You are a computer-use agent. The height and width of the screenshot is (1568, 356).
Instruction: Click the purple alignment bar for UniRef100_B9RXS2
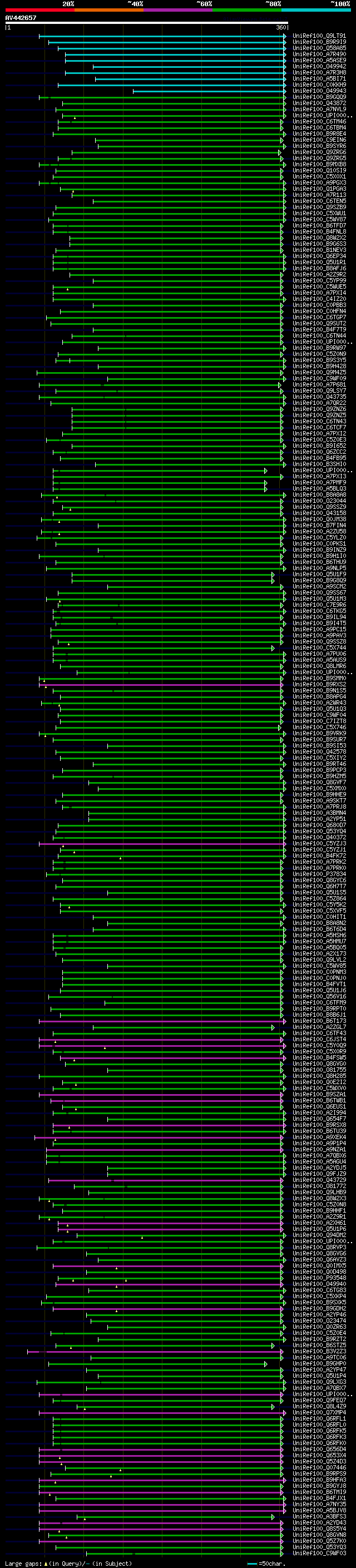[x=161, y=685]
